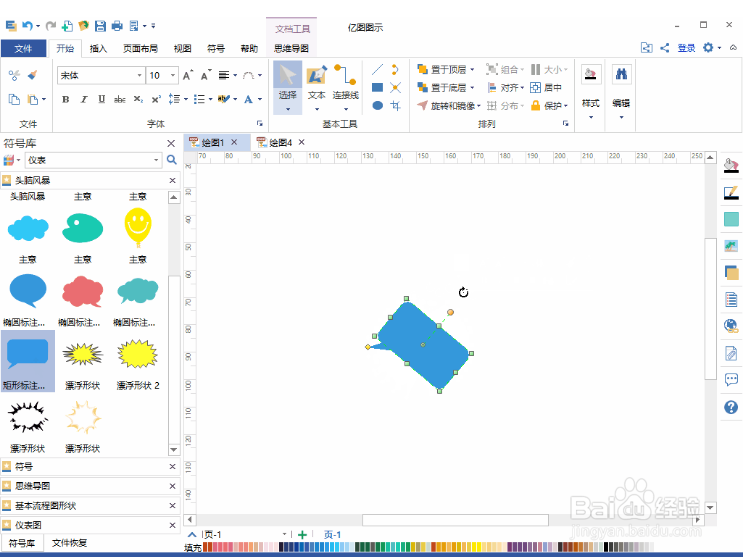Open the font size dropdown
This screenshot has height=557, width=743.
click(x=173, y=75)
